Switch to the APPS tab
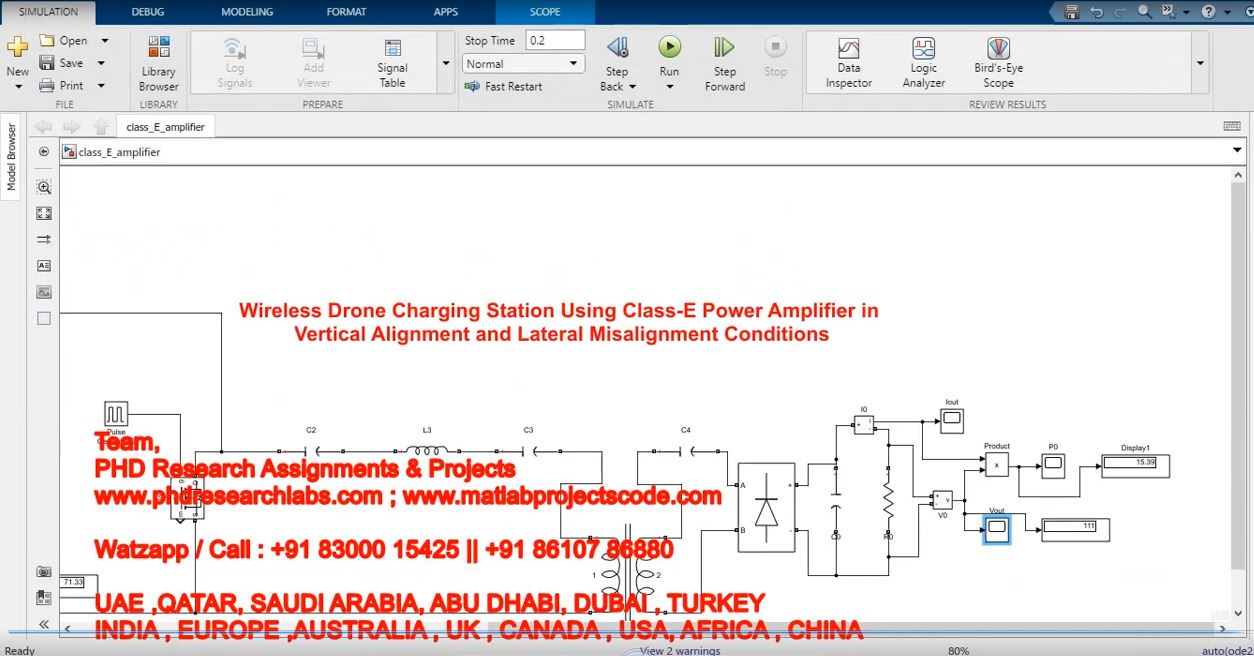This screenshot has height=656, width=1254. pos(446,12)
